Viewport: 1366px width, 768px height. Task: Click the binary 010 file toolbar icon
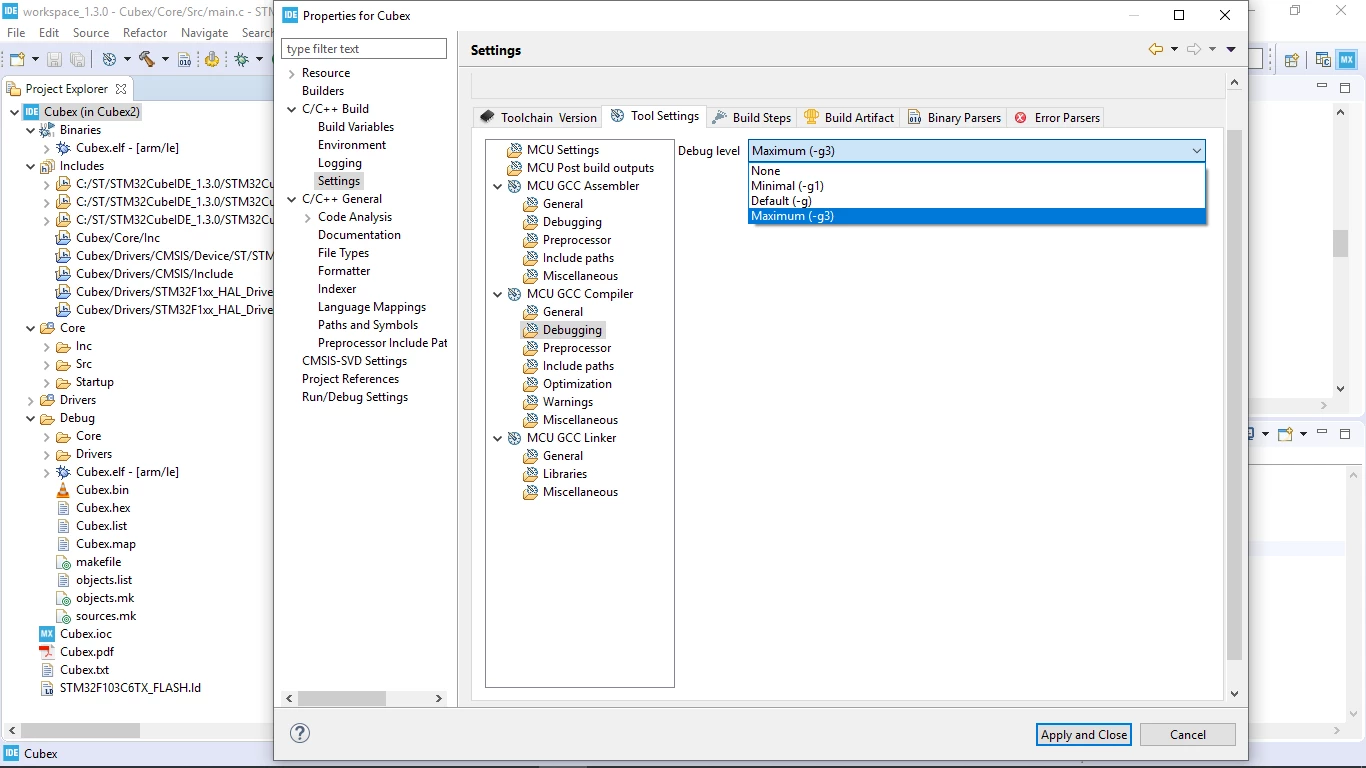(x=185, y=60)
